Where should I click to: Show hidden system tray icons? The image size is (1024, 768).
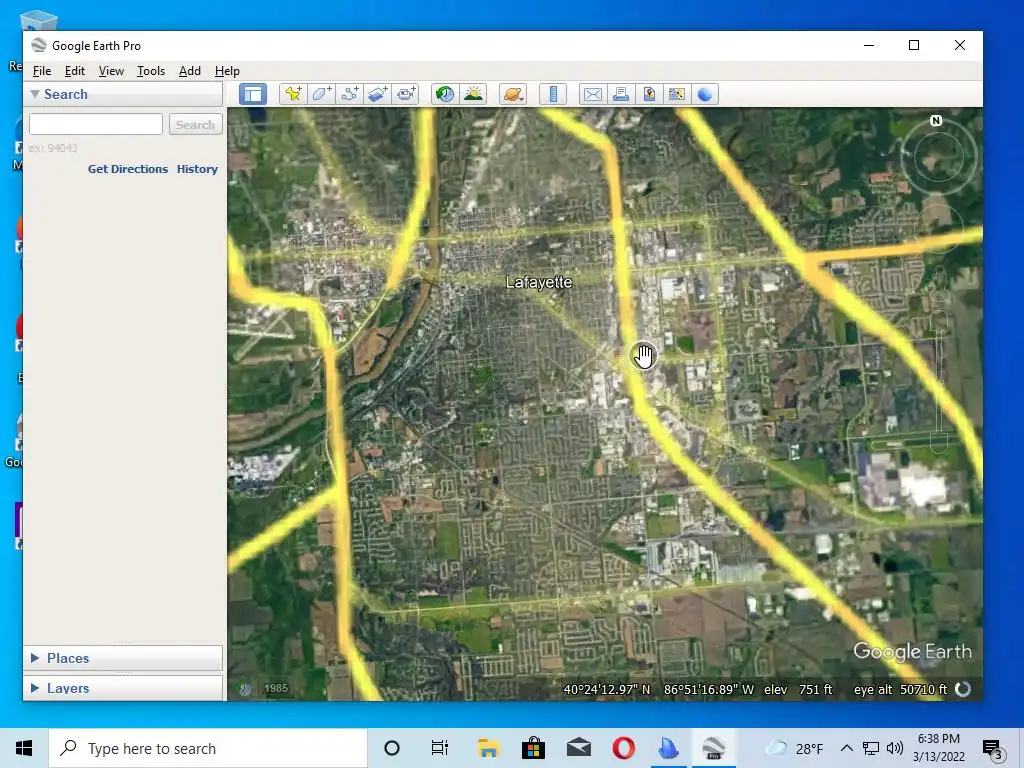(x=846, y=748)
